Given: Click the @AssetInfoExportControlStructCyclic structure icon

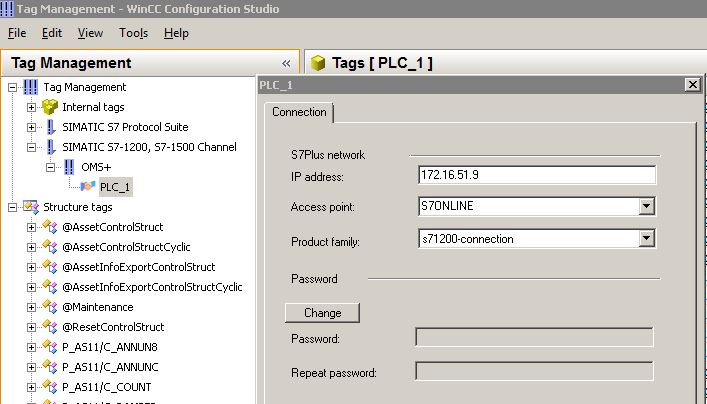Looking at the screenshot, I should click(x=50, y=287).
